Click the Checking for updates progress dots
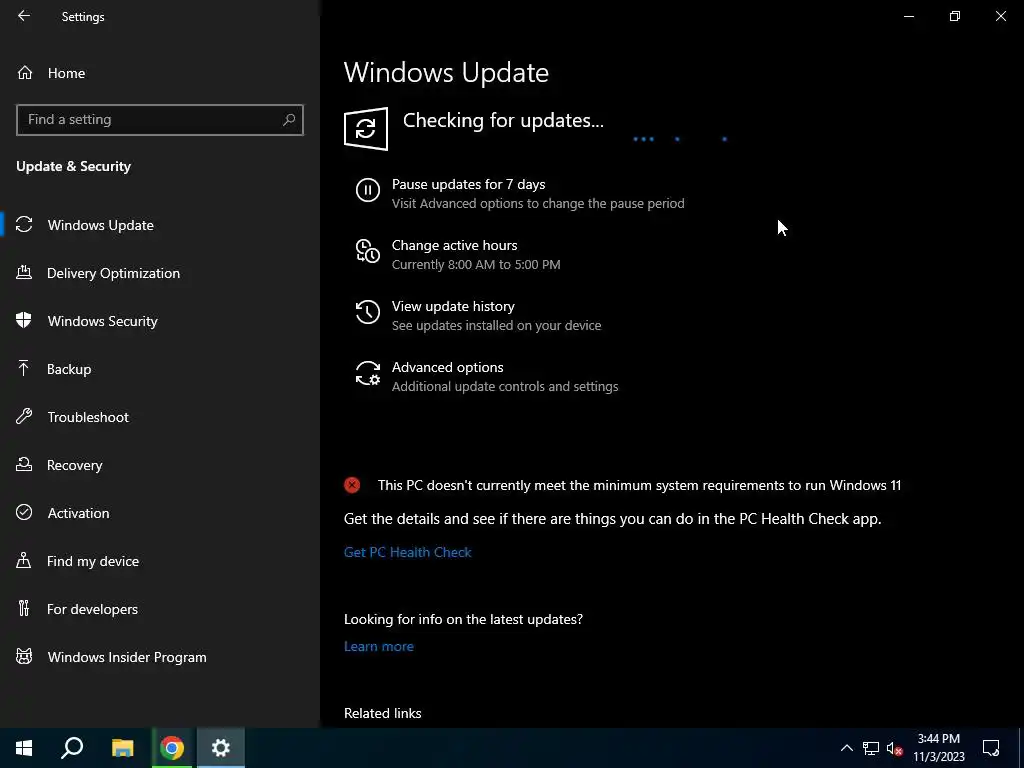Screen dimensions: 1024x768 click(x=680, y=138)
